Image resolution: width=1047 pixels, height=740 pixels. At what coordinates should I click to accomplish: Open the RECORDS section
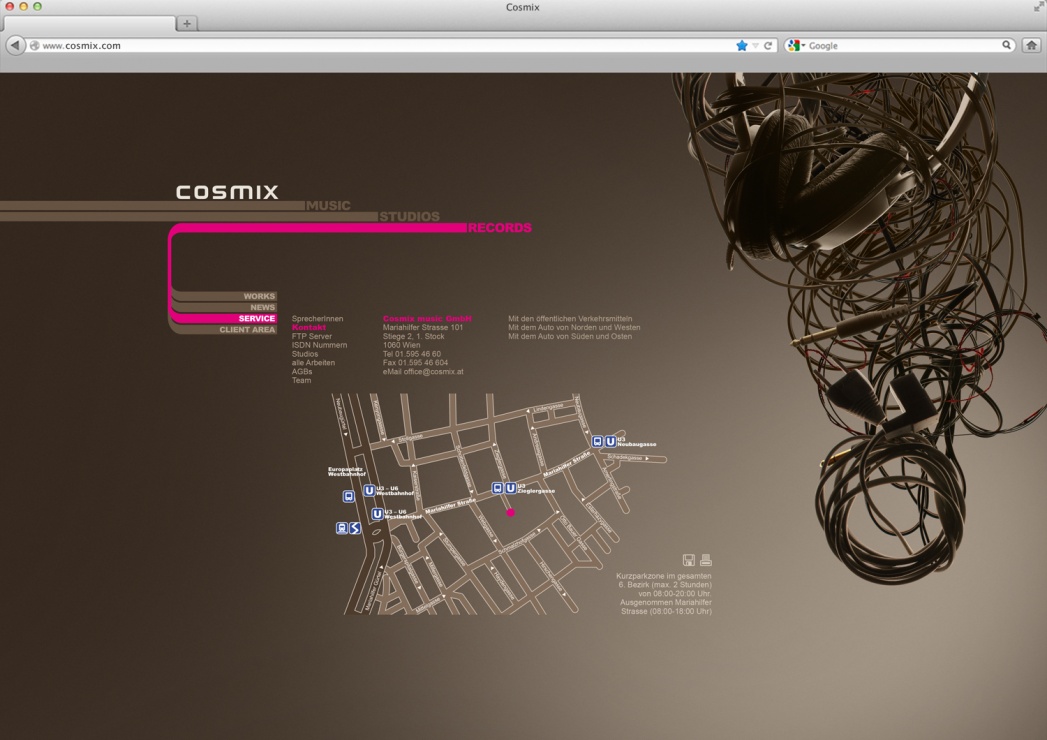coord(499,228)
